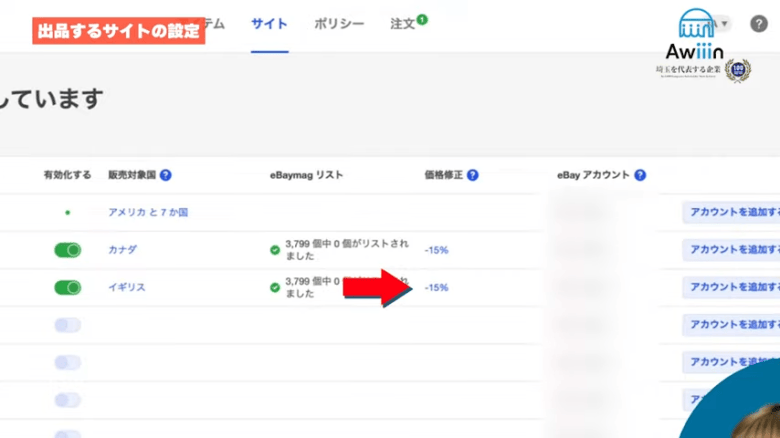Click help icon next to 販売対象国 header

166,175
